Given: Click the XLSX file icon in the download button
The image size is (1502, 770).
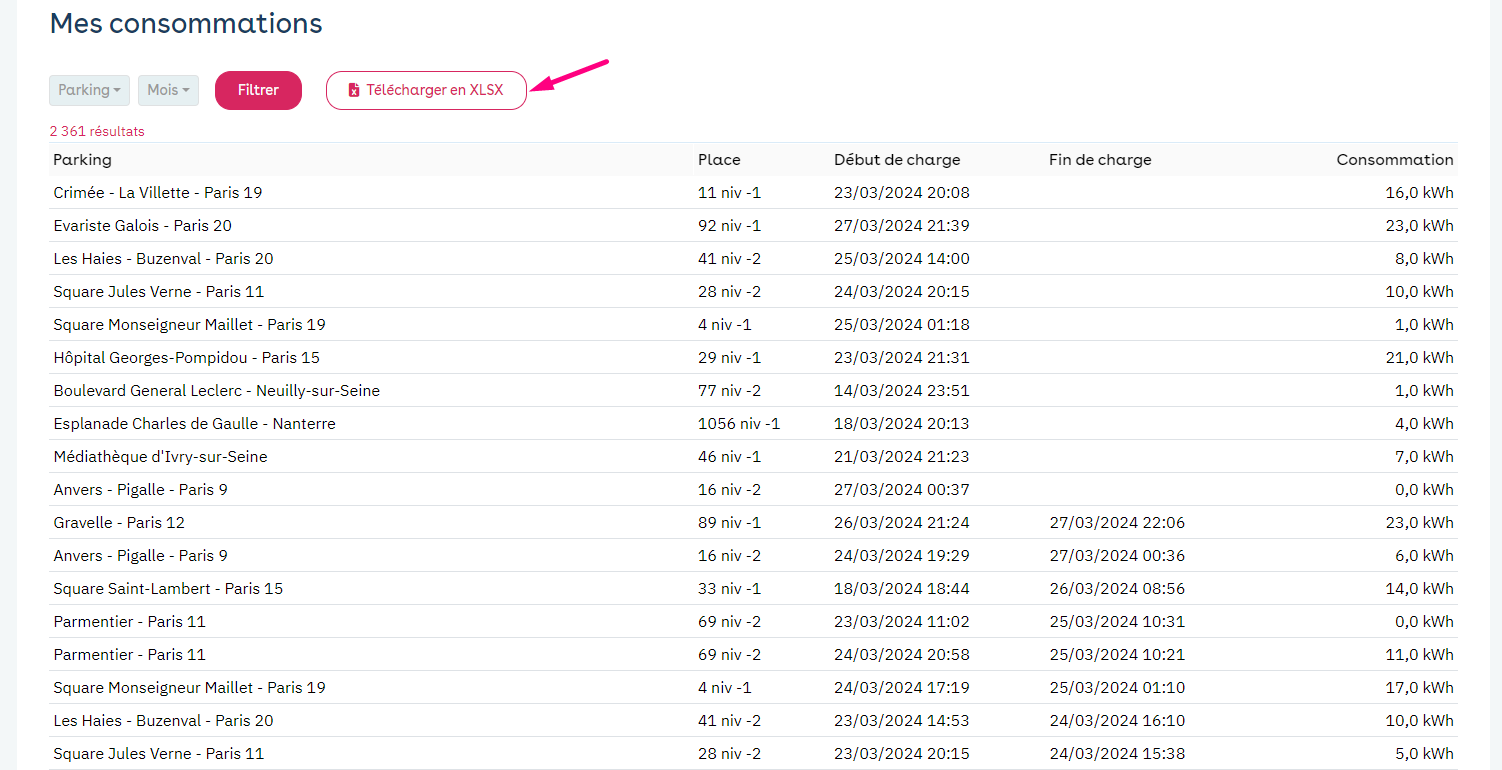Looking at the screenshot, I should click(x=353, y=90).
